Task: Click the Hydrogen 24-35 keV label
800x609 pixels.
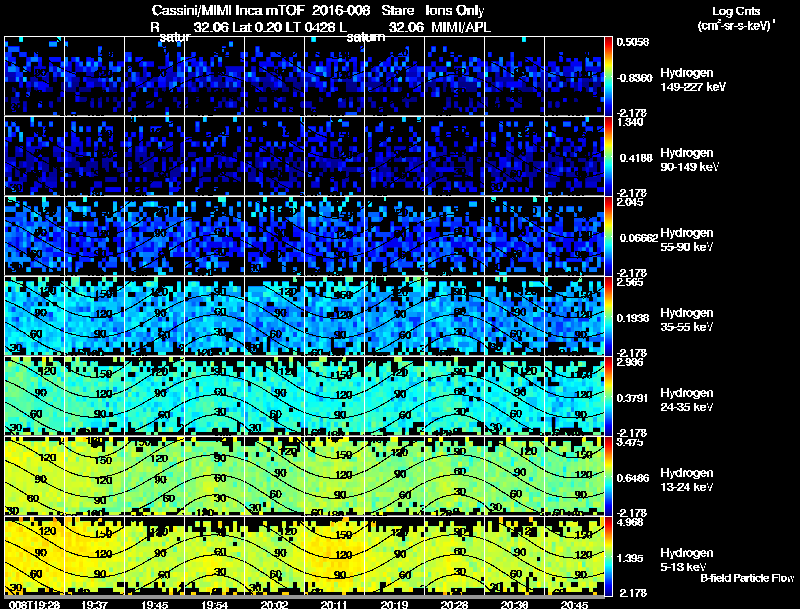Action: (x=687, y=400)
